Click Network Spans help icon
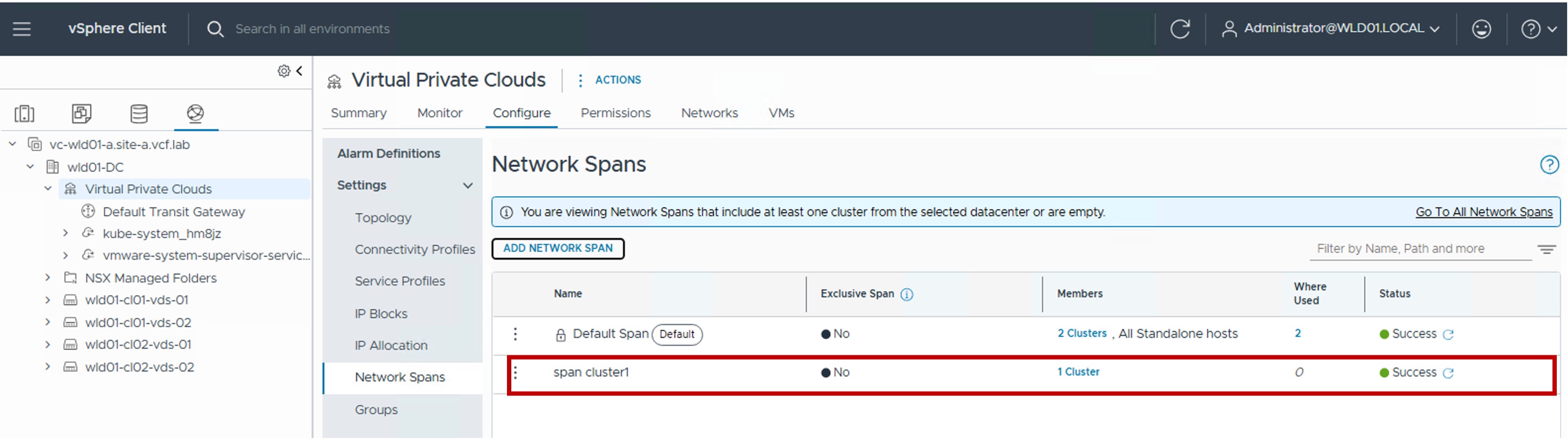Image resolution: width=1568 pixels, height=443 pixels. [1549, 165]
